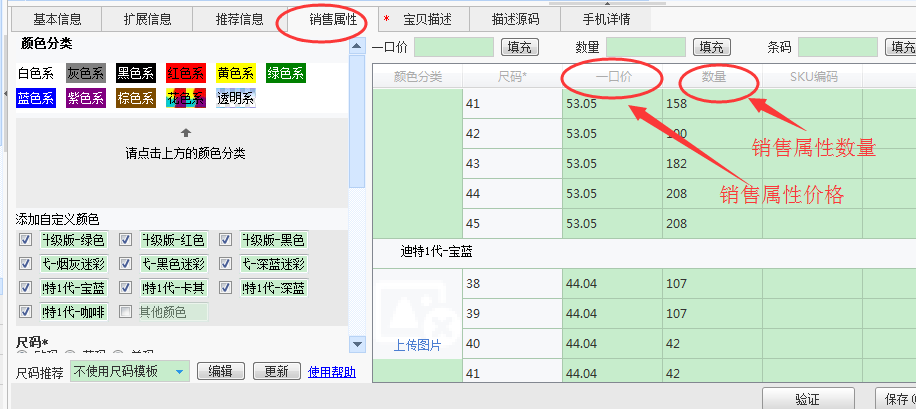
Task: Click the 验证 button
Action: (807, 399)
